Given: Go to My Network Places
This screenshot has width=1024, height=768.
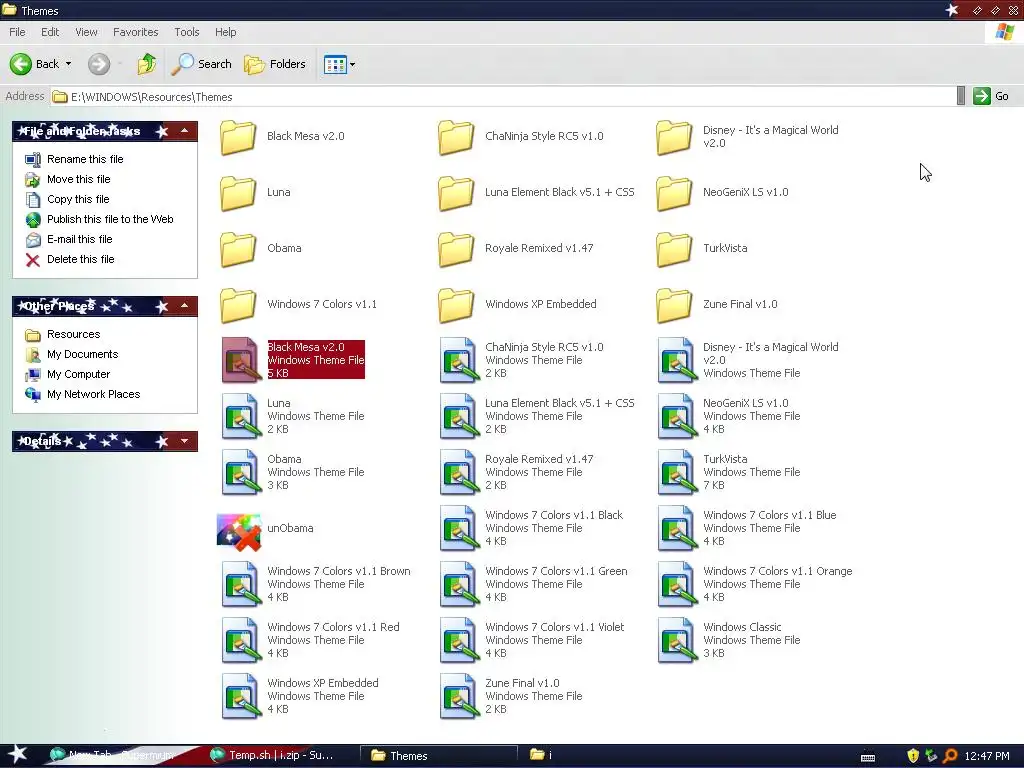Looking at the screenshot, I should pos(93,395).
